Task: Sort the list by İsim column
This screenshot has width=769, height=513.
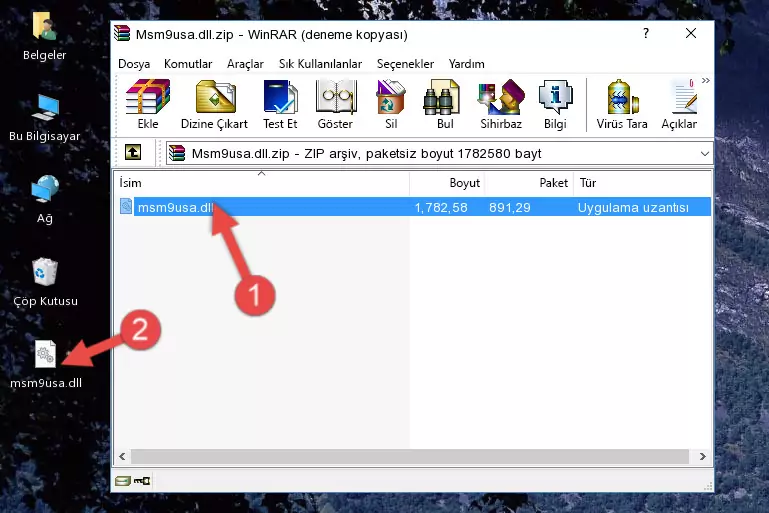Action: 262,183
